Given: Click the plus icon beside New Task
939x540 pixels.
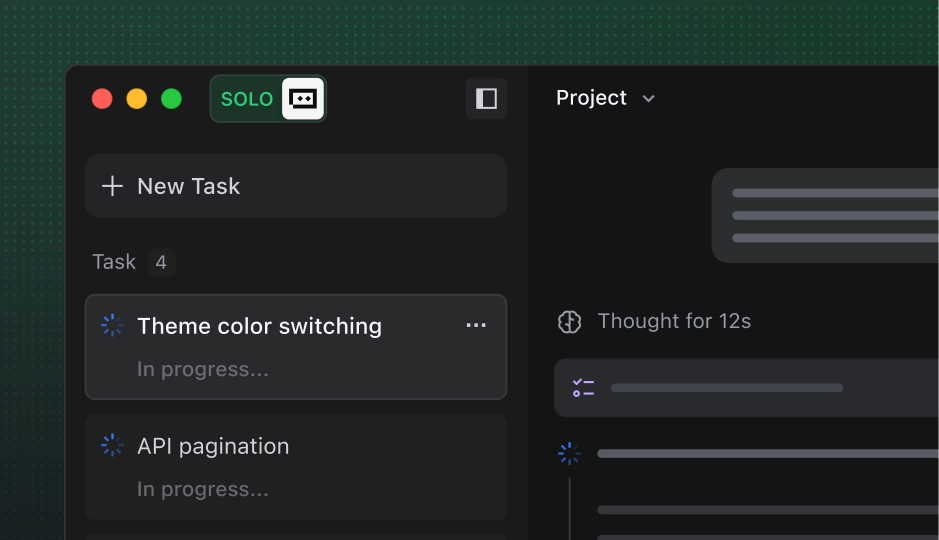Looking at the screenshot, I should coord(113,186).
